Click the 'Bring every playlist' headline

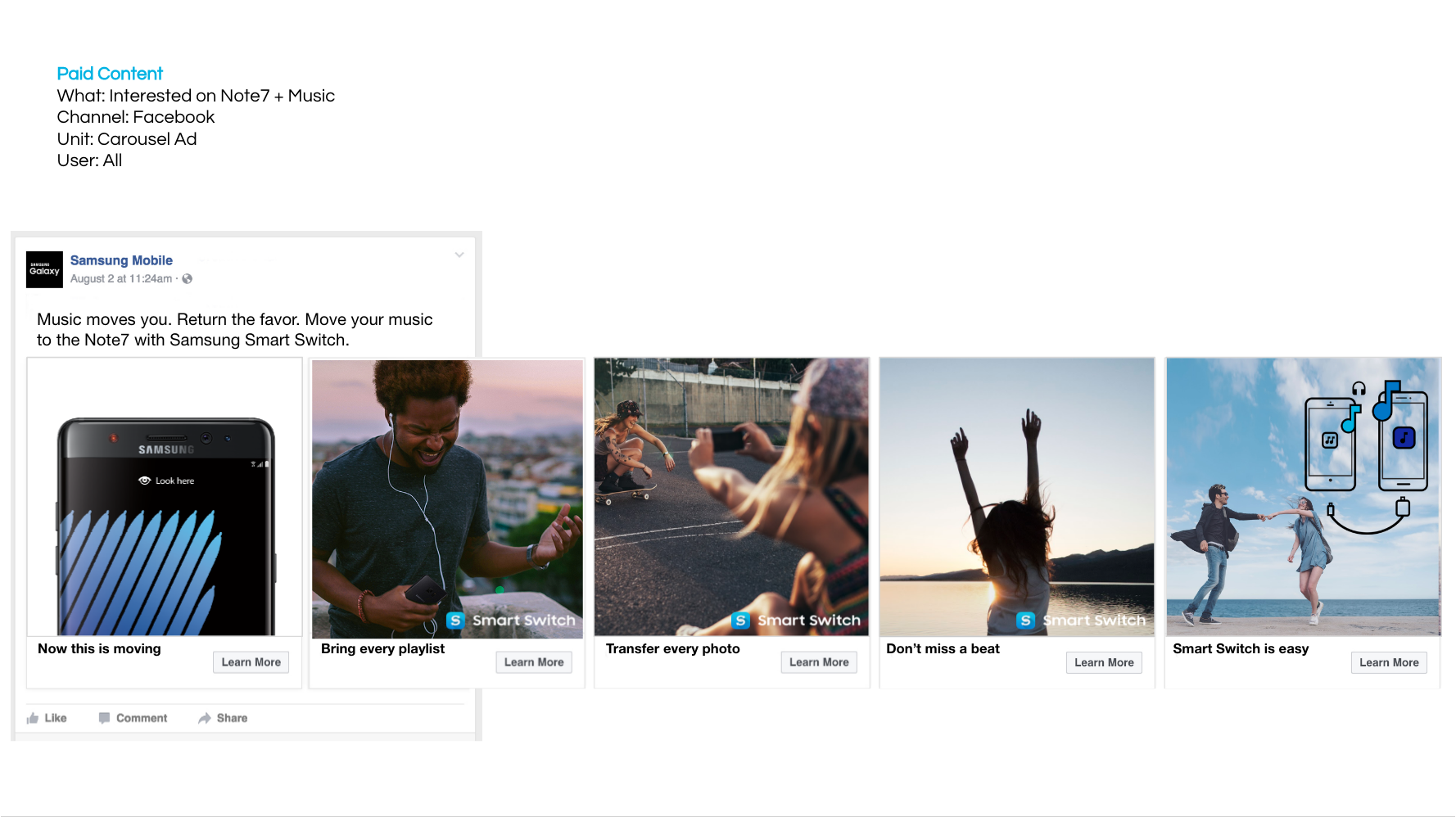382,648
